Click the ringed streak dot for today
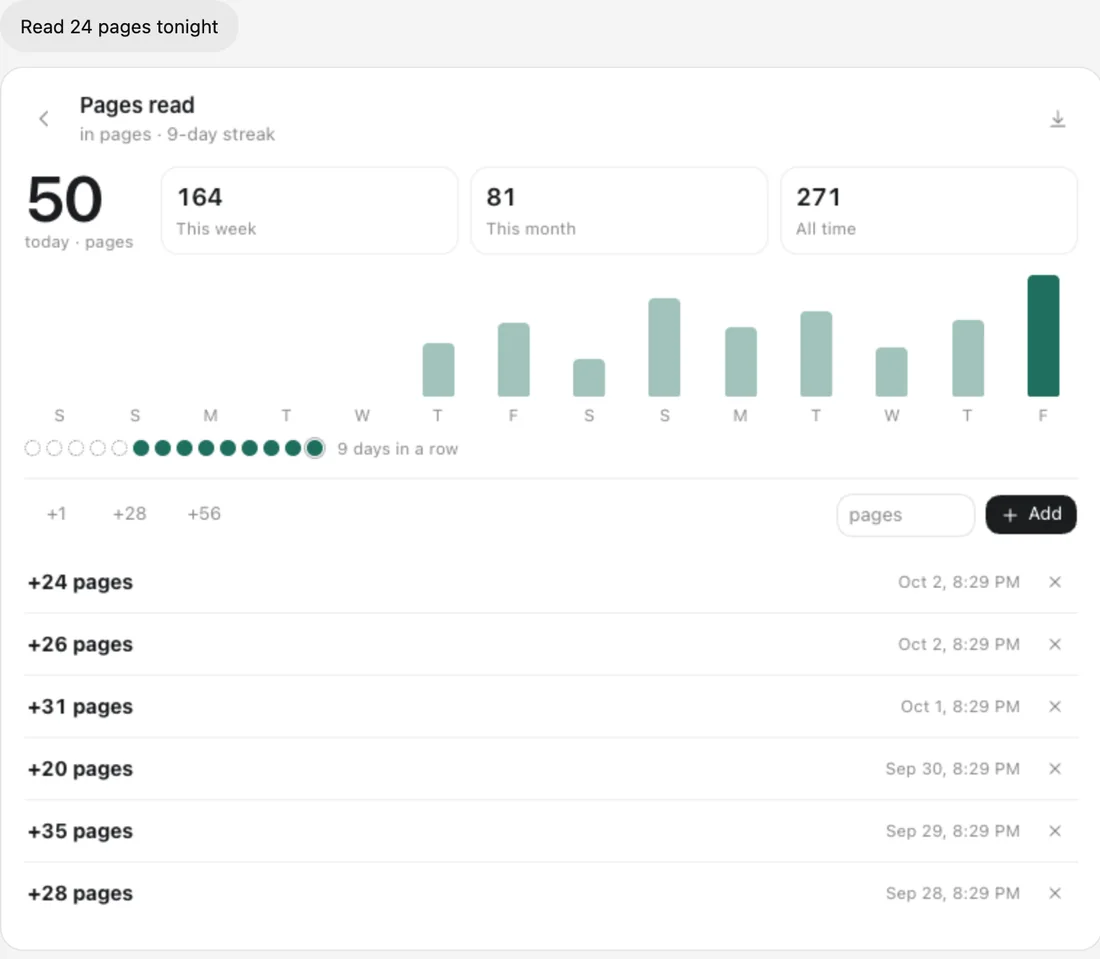The height and width of the screenshot is (959, 1100). click(315, 448)
